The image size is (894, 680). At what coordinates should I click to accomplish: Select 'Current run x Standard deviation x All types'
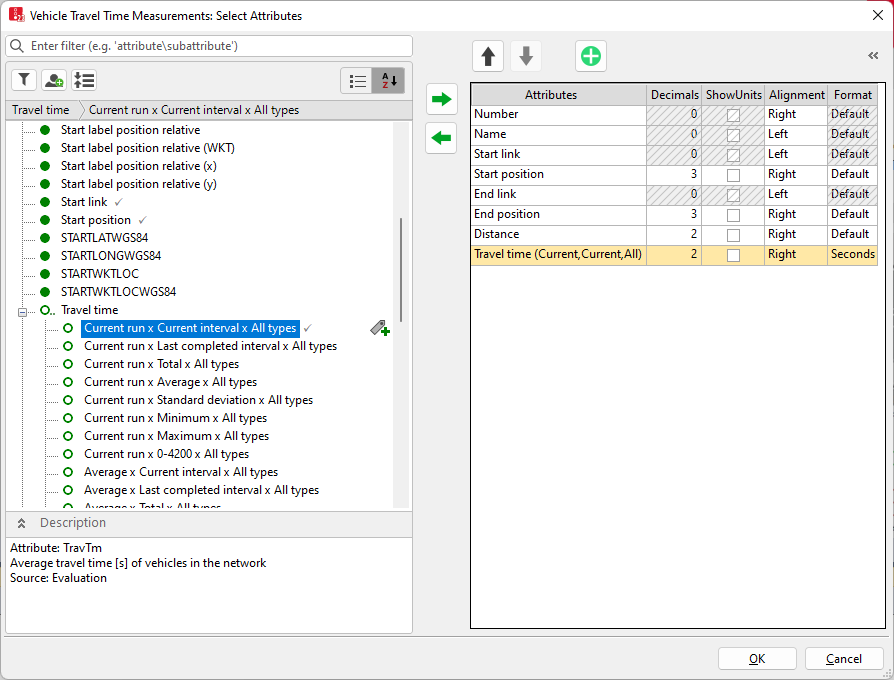pos(198,400)
